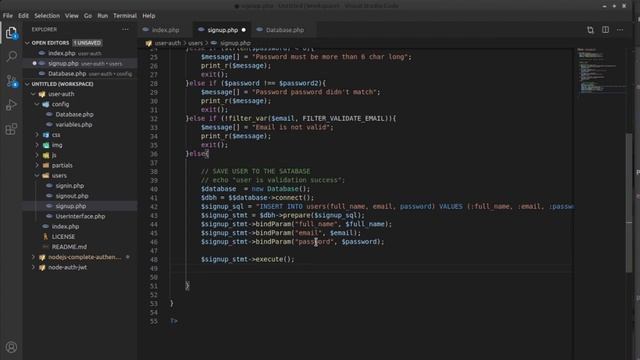Open the Run and Debug view
The height and width of the screenshot is (360, 640).
[x=11, y=105]
